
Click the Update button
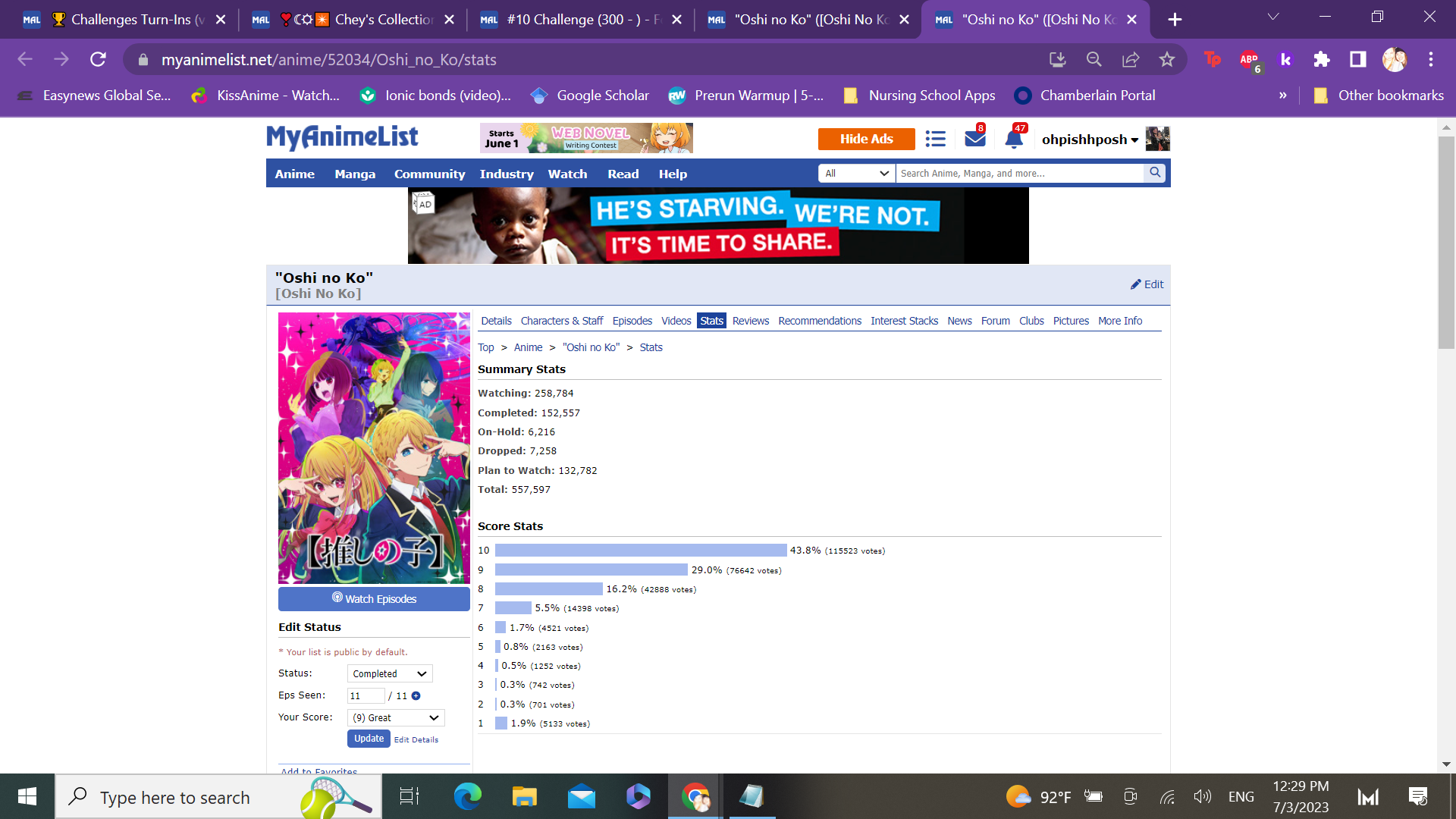point(369,739)
